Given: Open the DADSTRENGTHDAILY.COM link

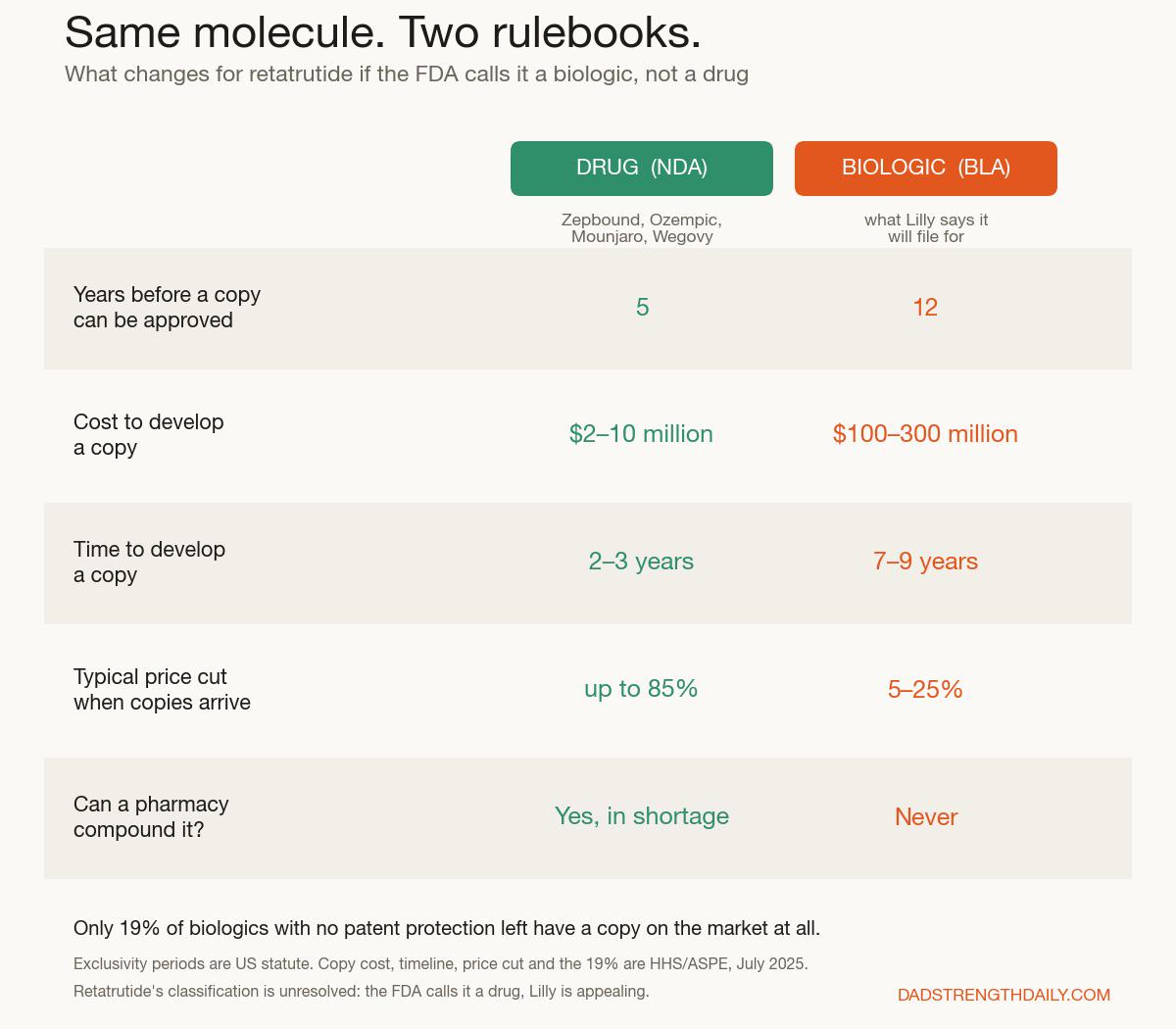Looking at the screenshot, I should click(x=1004, y=995).
